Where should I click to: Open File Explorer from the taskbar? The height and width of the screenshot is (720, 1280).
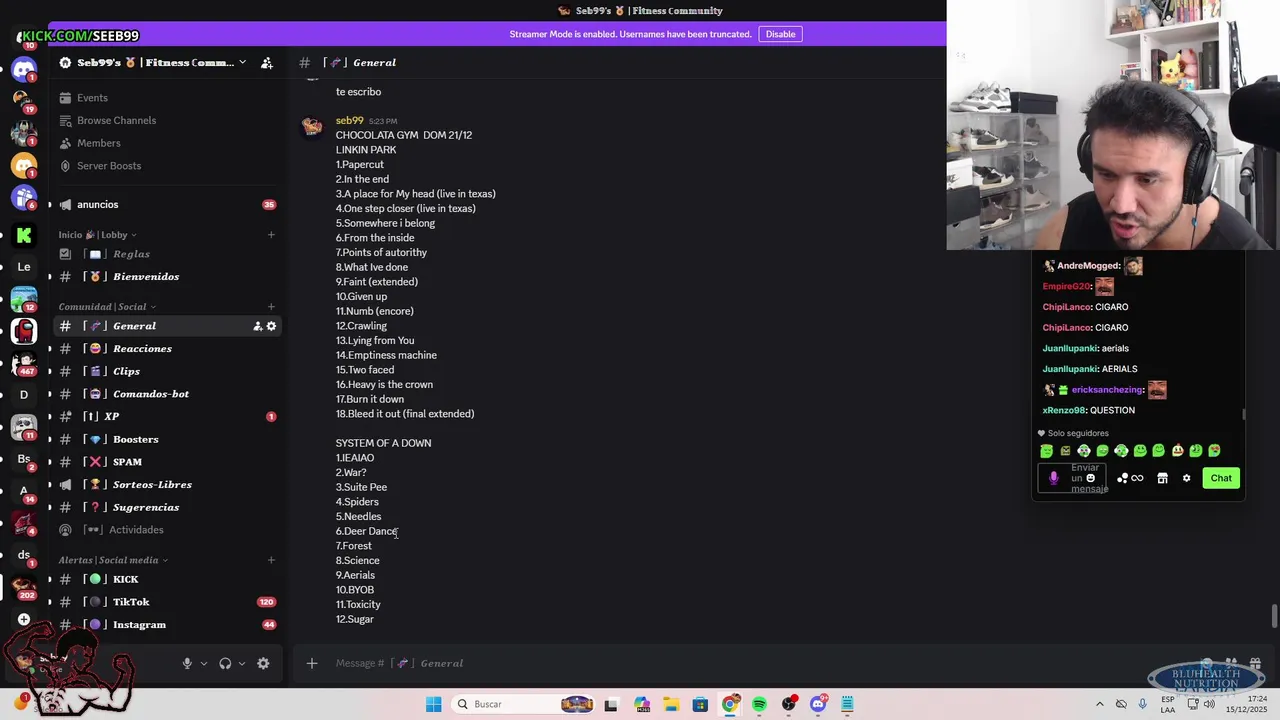[671, 704]
